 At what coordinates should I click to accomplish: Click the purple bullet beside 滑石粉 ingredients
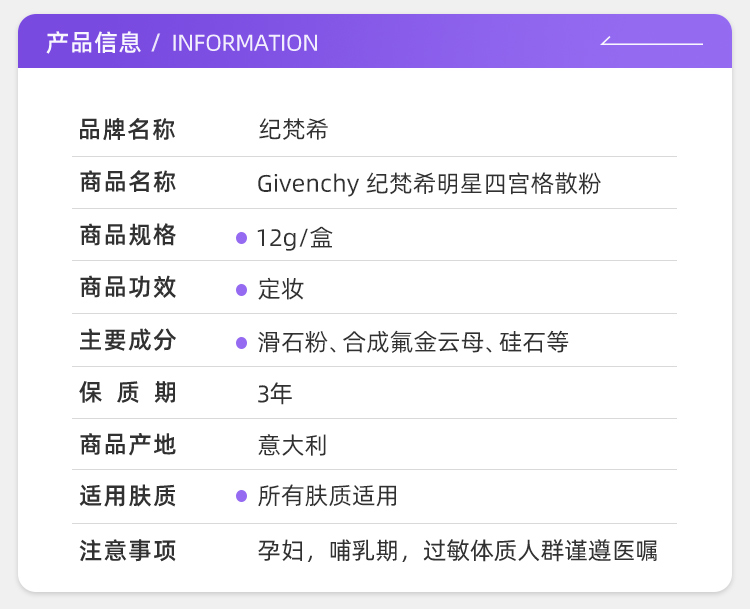[x=241, y=343]
